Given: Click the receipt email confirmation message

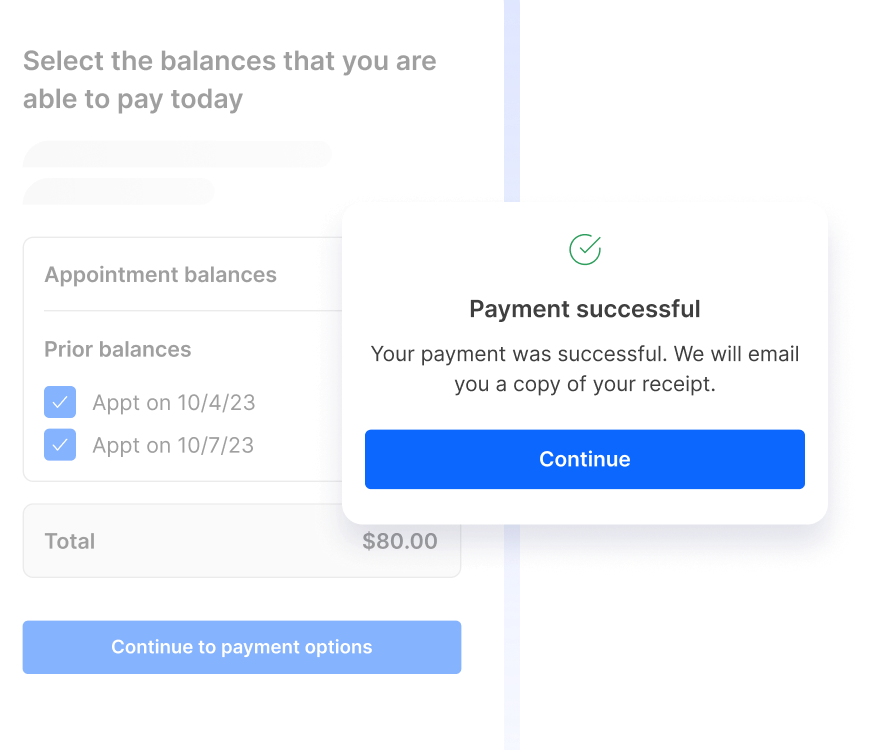Looking at the screenshot, I should 585,369.
